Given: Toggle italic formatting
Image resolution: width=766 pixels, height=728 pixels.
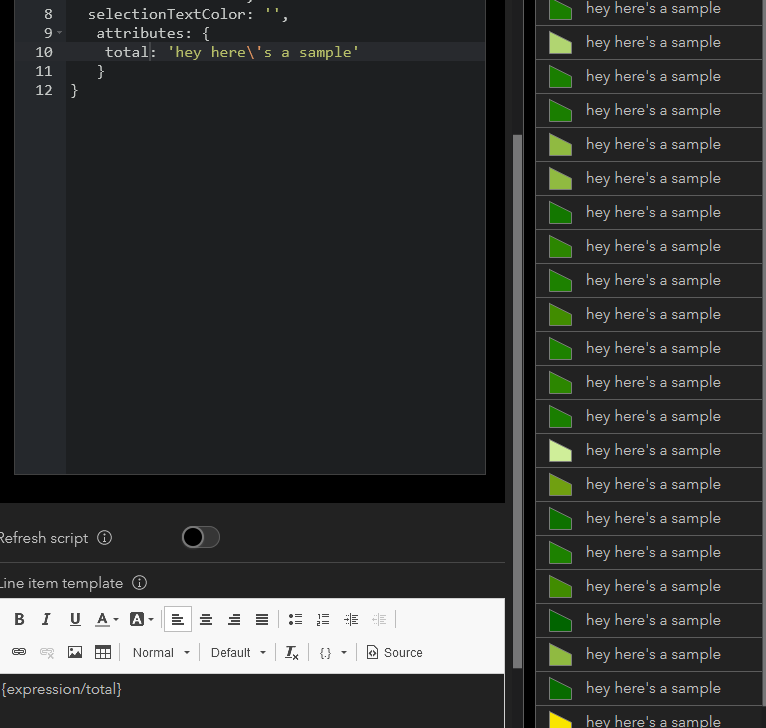Looking at the screenshot, I should tap(46, 619).
